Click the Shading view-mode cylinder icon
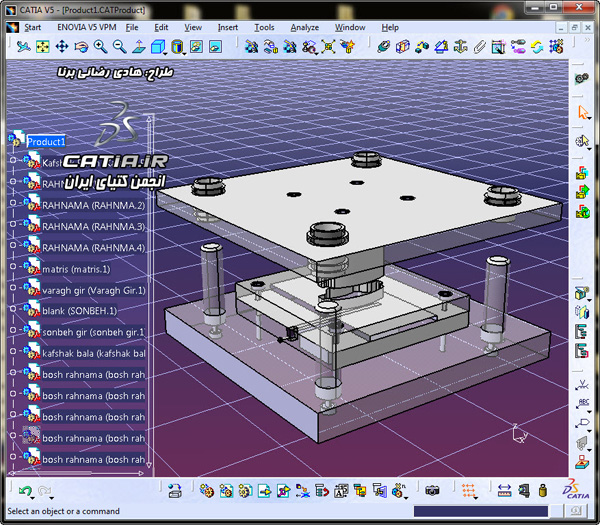The height and width of the screenshot is (525, 600). [176, 47]
